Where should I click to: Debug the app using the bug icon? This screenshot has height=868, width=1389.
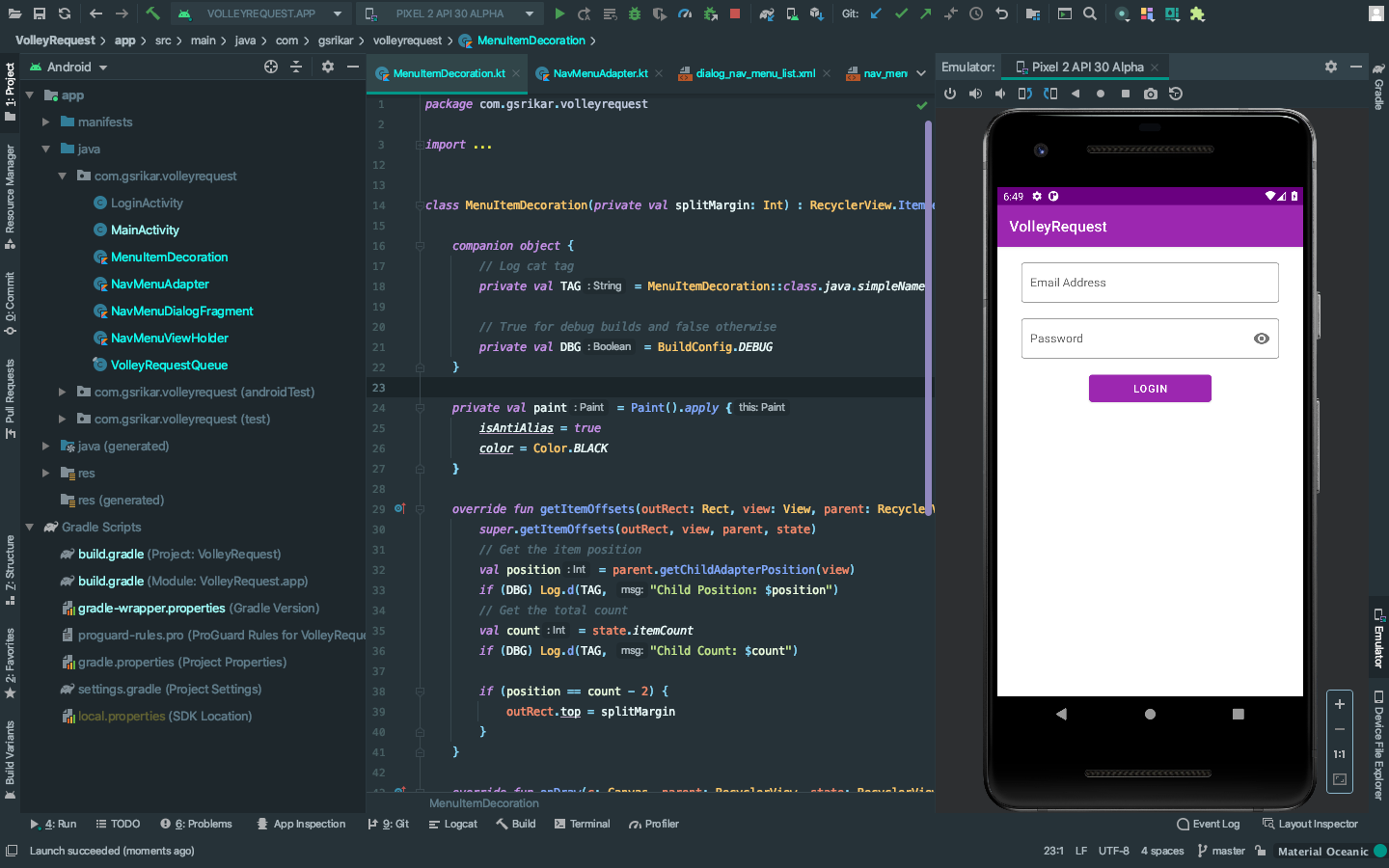635,14
